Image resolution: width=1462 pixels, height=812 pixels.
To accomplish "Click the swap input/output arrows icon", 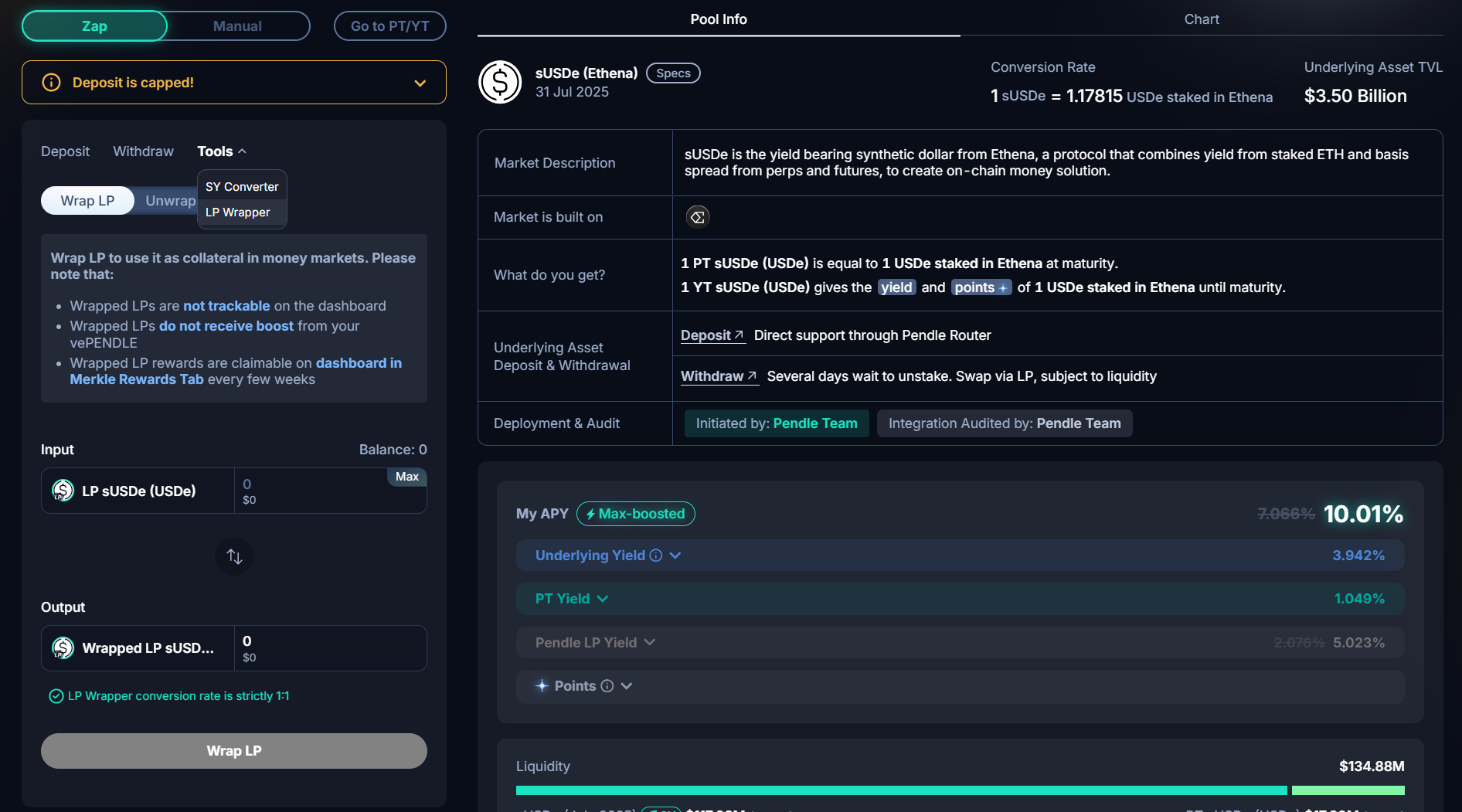I will point(234,556).
